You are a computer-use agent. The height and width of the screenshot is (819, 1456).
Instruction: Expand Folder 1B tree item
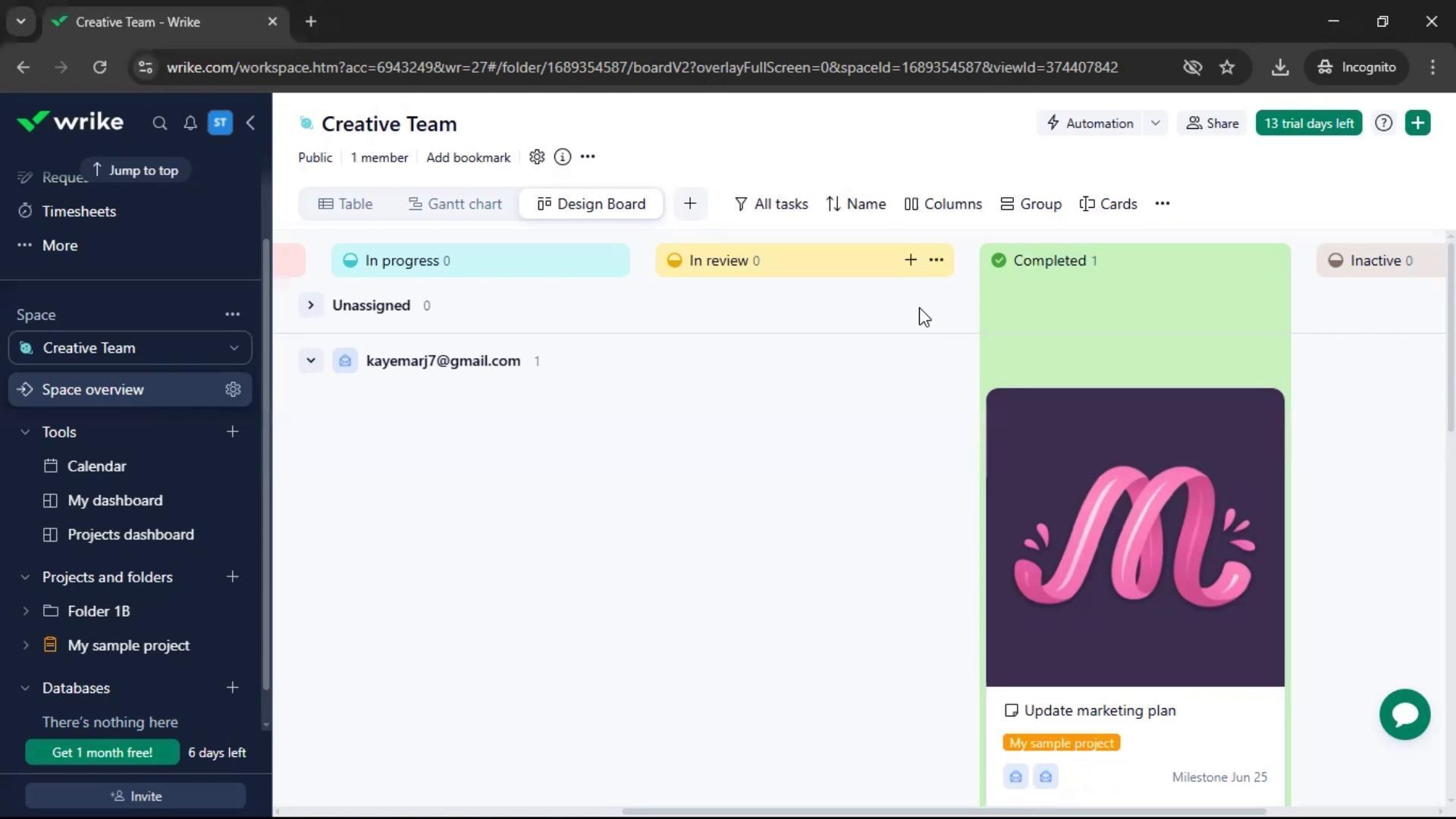pyautogui.click(x=26, y=611)
